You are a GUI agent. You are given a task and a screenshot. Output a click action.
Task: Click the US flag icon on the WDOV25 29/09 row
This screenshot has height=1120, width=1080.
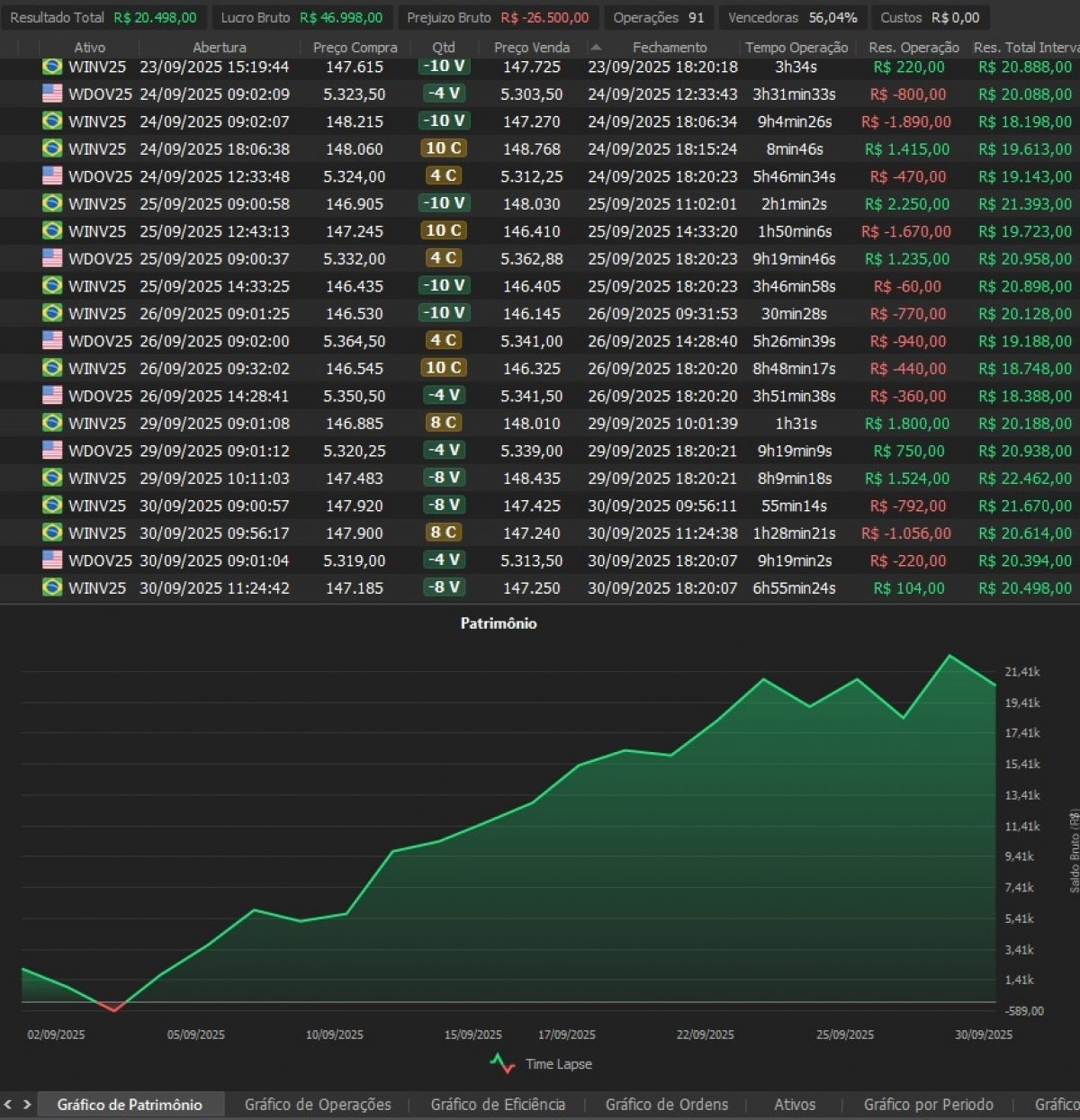51,451
